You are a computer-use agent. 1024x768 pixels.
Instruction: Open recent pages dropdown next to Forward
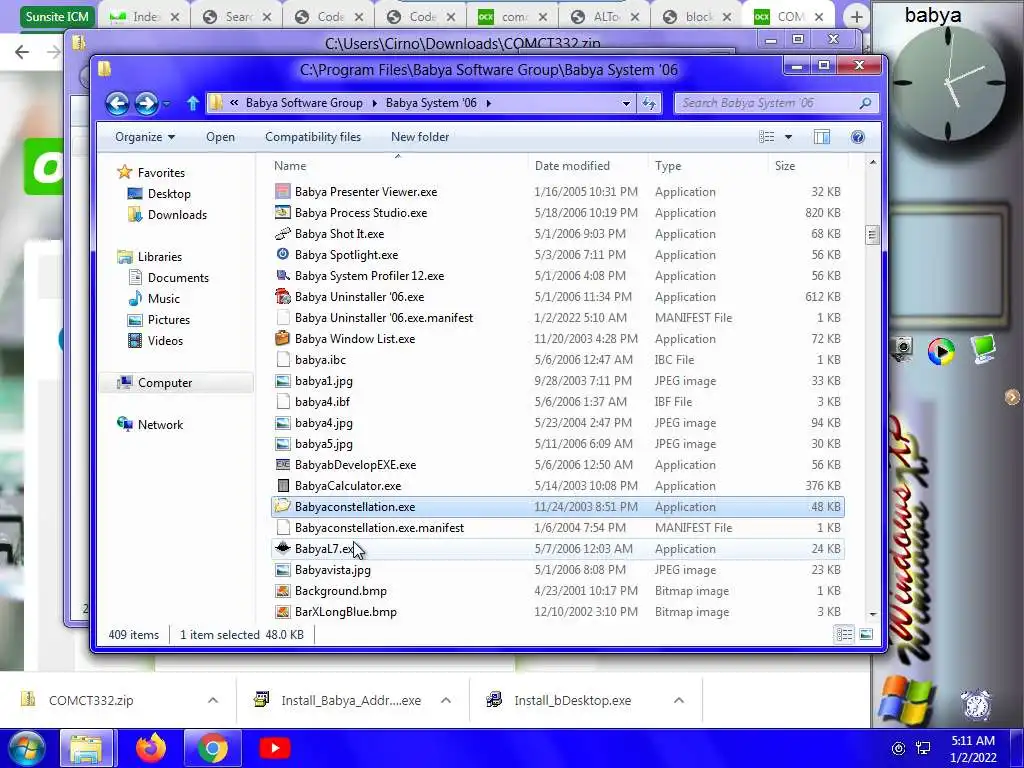point(166,103)
